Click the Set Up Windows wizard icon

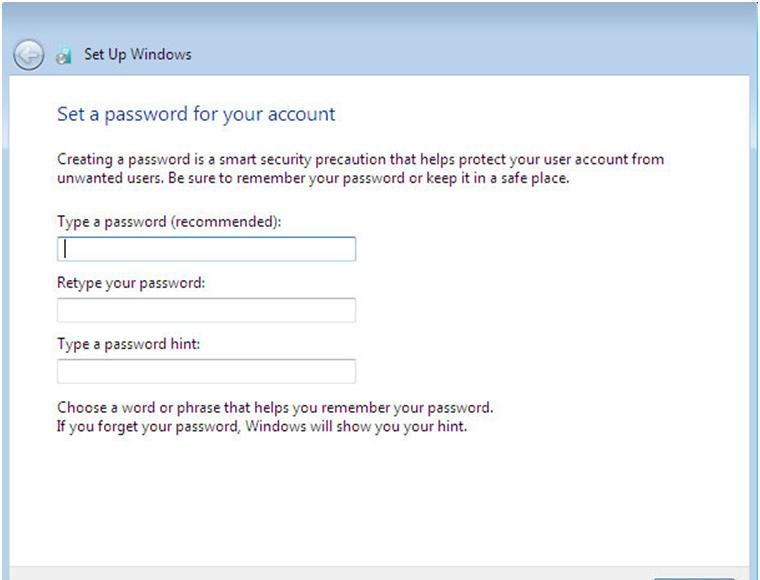pyautogui.click(x=63, y=56)
